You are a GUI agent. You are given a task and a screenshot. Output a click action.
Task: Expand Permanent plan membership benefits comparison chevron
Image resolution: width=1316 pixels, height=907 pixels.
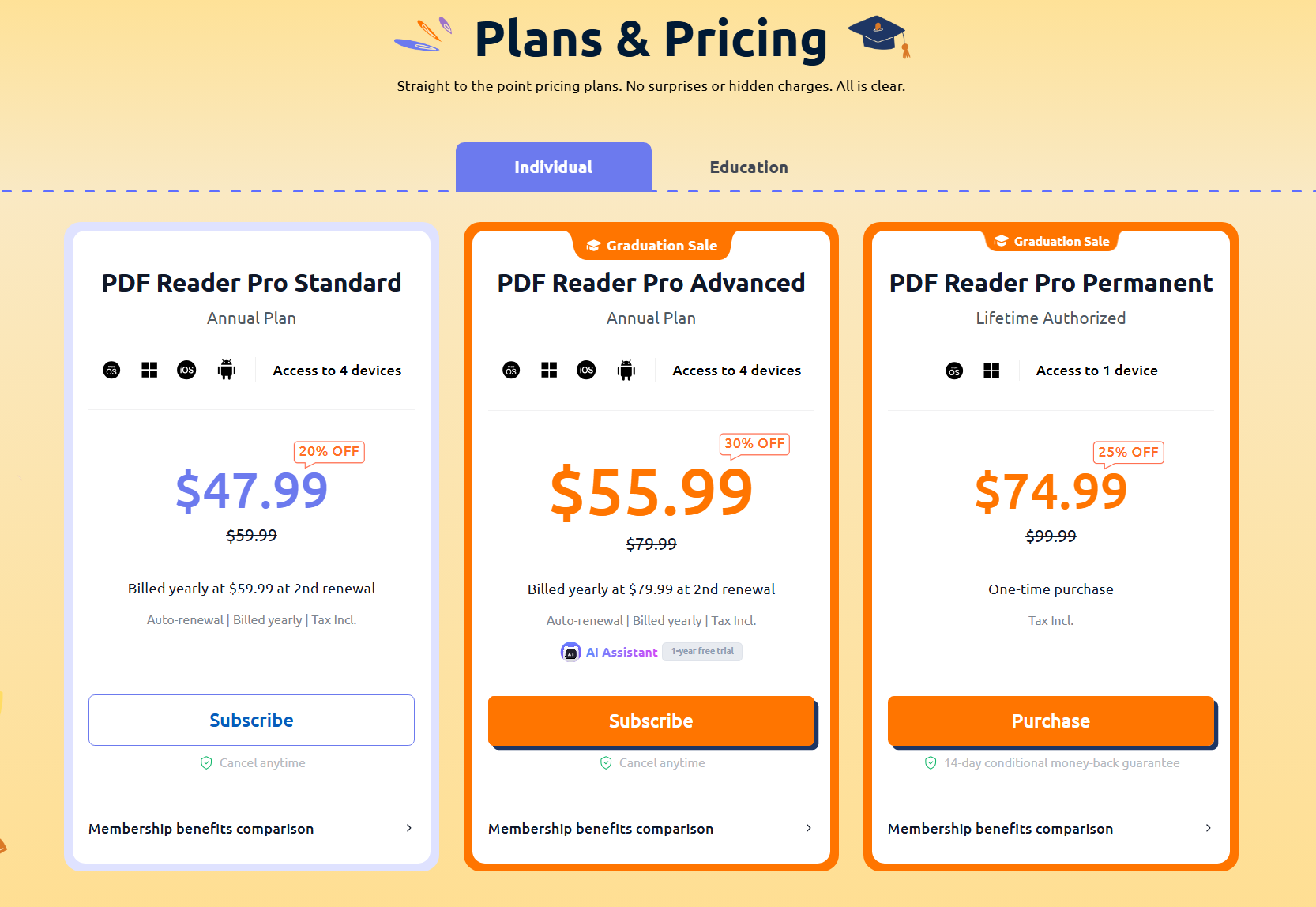pyautogui.click(x=1208, y=828)
